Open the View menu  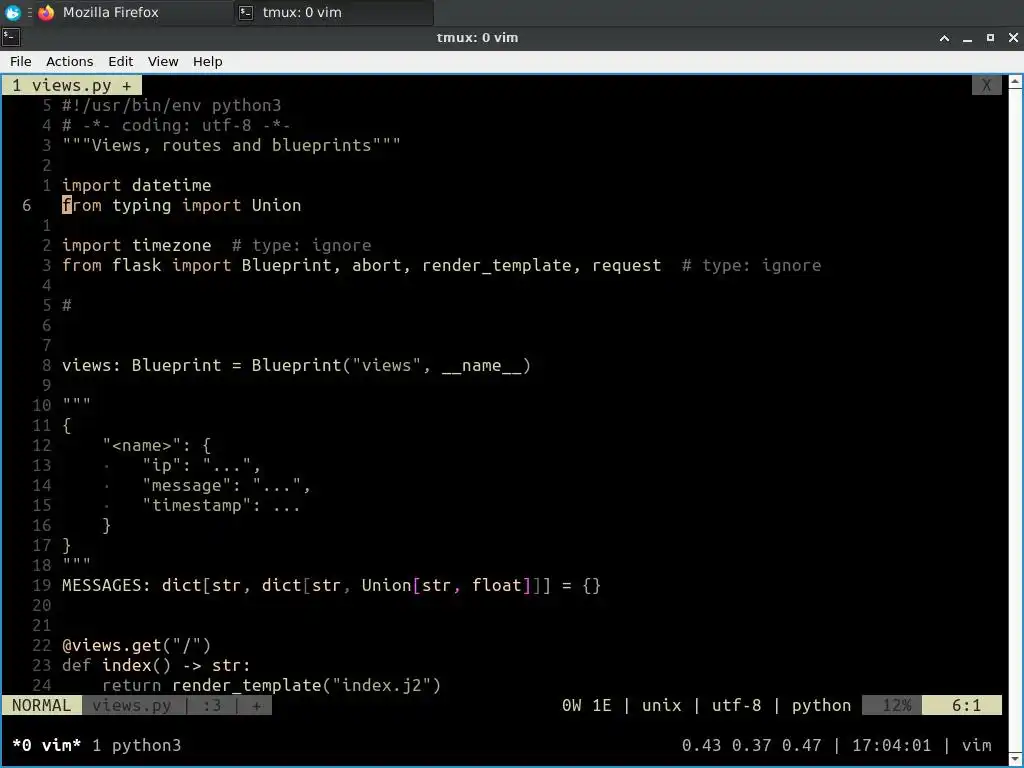[163, 61]
